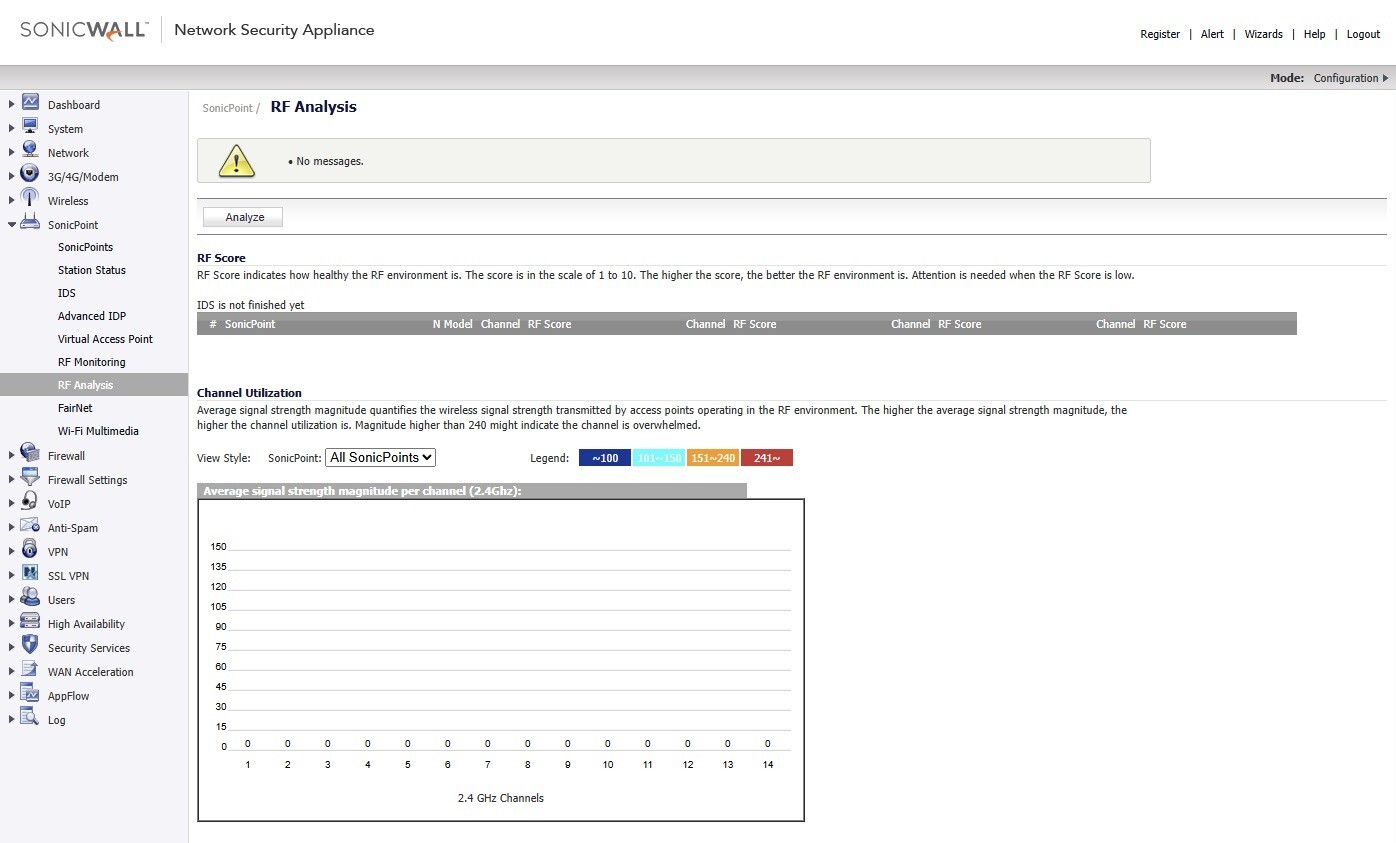Click the 3G/4G/Modem menu label
The height and width of the screenshot is (843, 1396).
coord(83,177)
